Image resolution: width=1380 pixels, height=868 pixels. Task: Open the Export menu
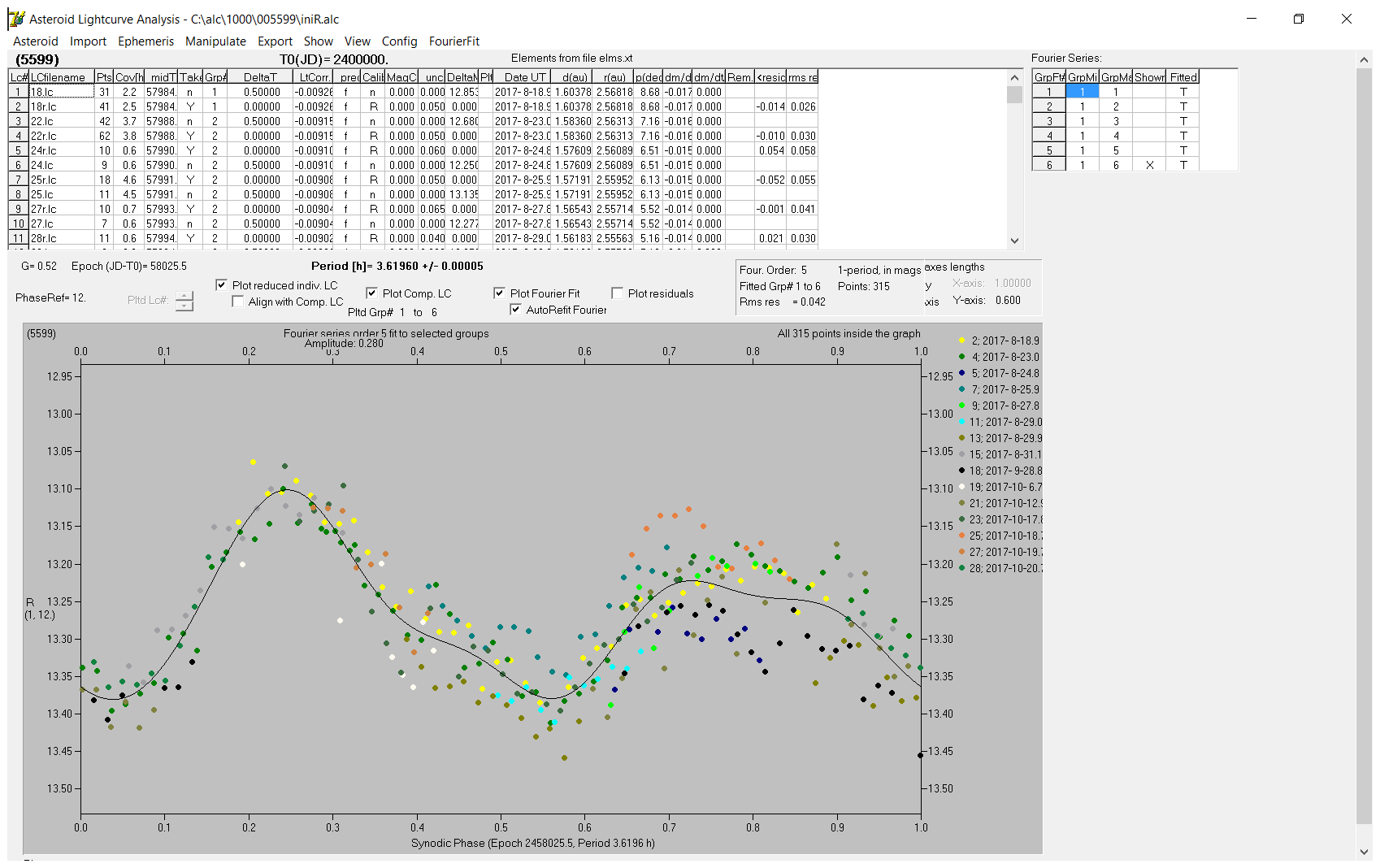(x=275, y=41)
